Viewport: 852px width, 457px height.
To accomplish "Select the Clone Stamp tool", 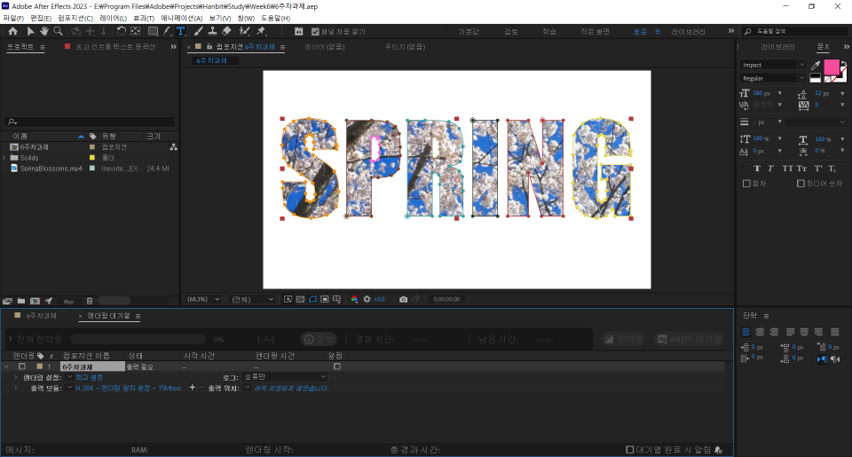I will 212,32.
